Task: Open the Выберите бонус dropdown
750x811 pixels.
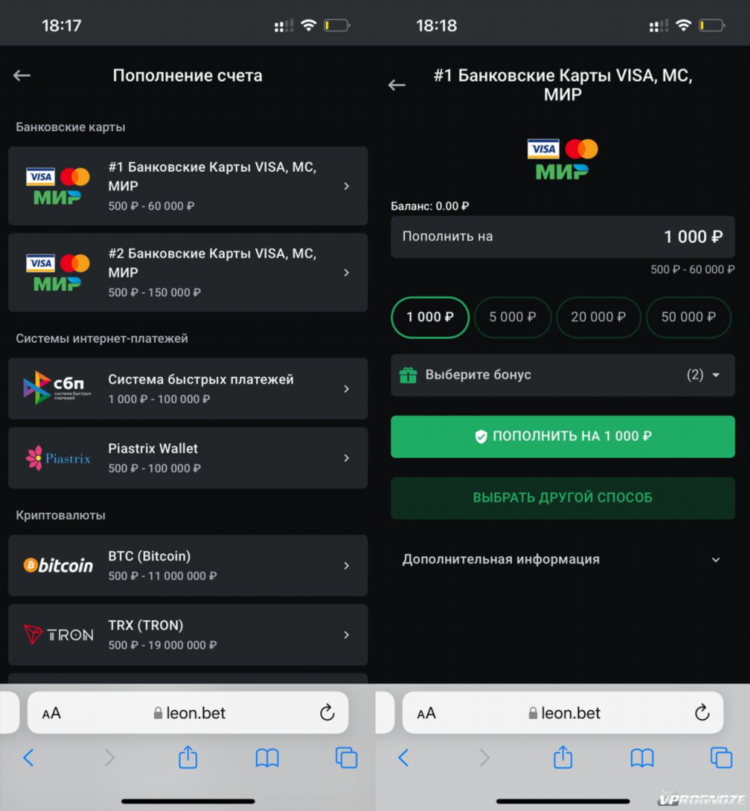Action: point(563,375)
